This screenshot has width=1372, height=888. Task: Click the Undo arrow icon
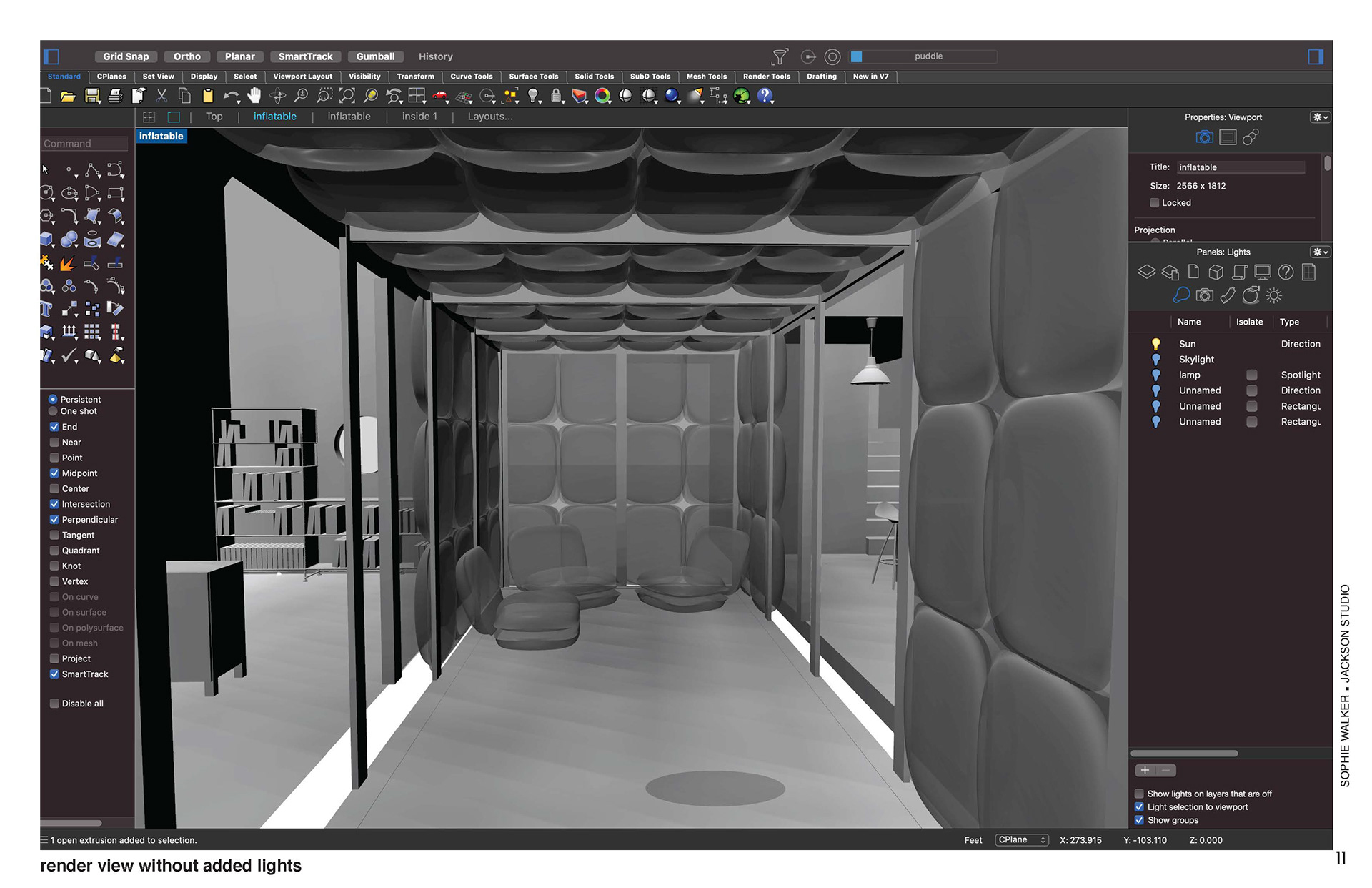click(230, 96)
